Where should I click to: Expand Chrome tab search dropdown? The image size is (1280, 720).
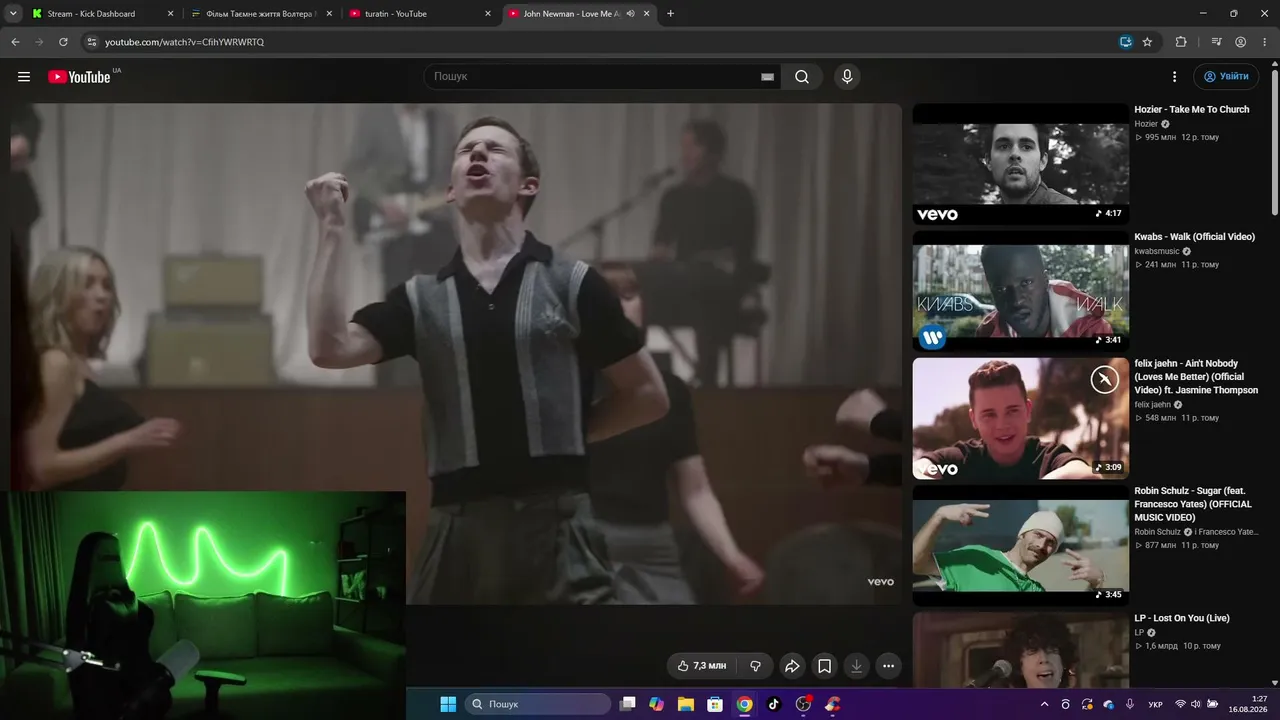click(14, 14)
